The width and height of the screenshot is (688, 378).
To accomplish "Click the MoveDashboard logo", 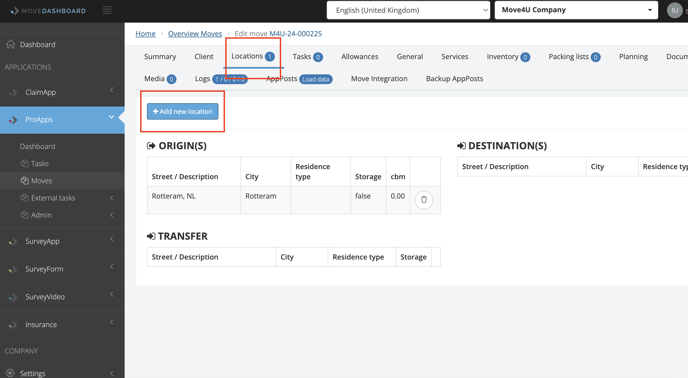I will tap(48, 11).
